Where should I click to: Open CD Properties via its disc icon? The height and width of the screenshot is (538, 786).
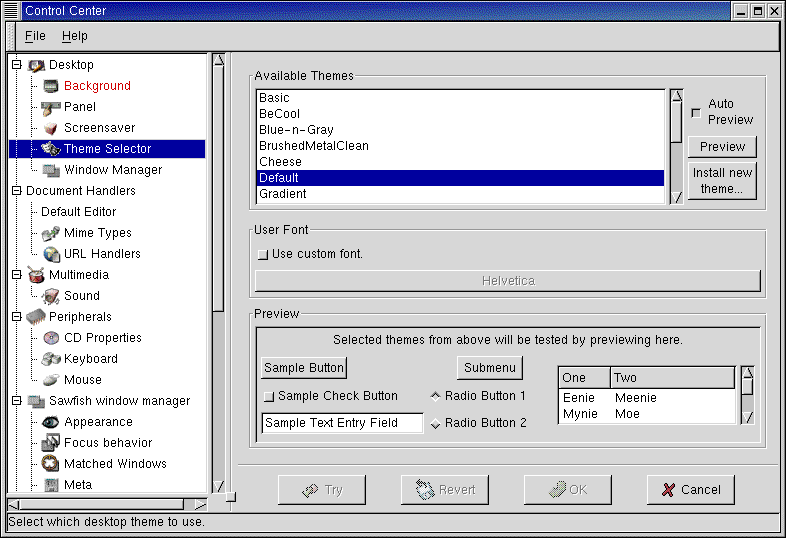tap(51, 338)
